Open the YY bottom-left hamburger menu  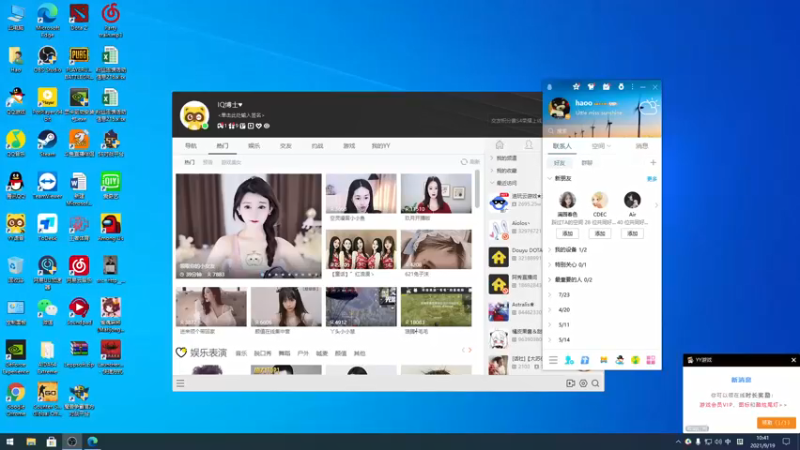pyautogui.click(x=180, y=383)
